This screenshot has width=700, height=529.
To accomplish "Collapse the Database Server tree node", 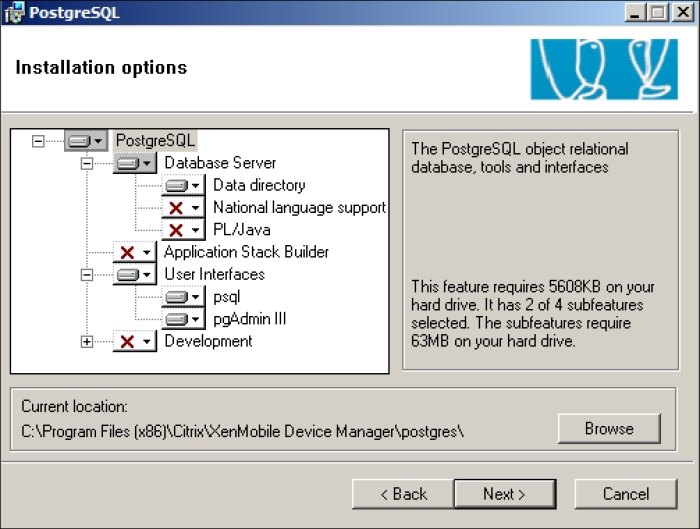I will 87,163.
